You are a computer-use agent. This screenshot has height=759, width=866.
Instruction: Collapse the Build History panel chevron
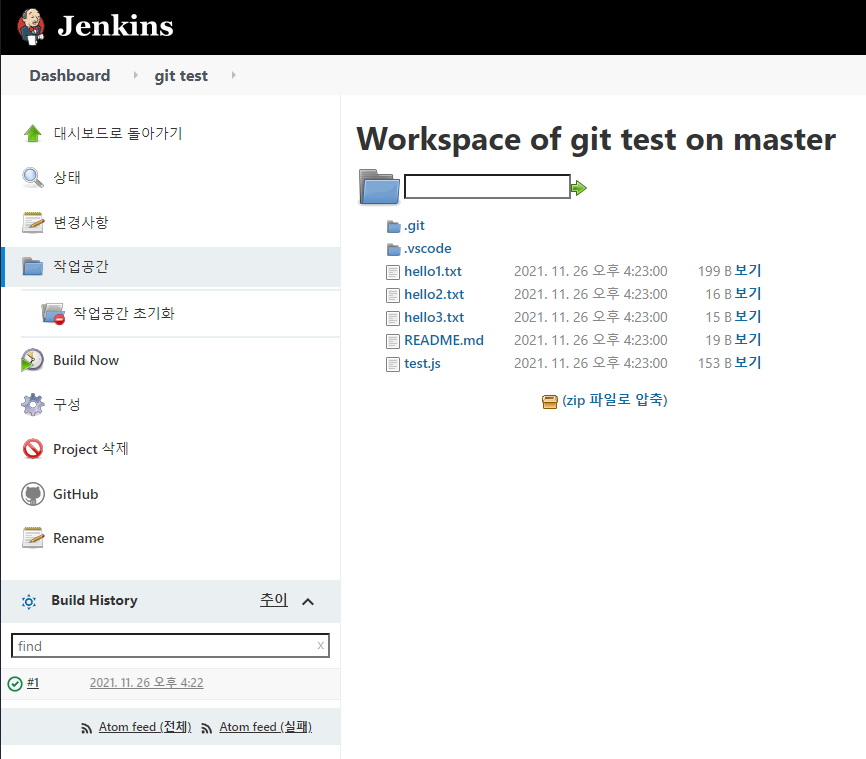[309, 601]
